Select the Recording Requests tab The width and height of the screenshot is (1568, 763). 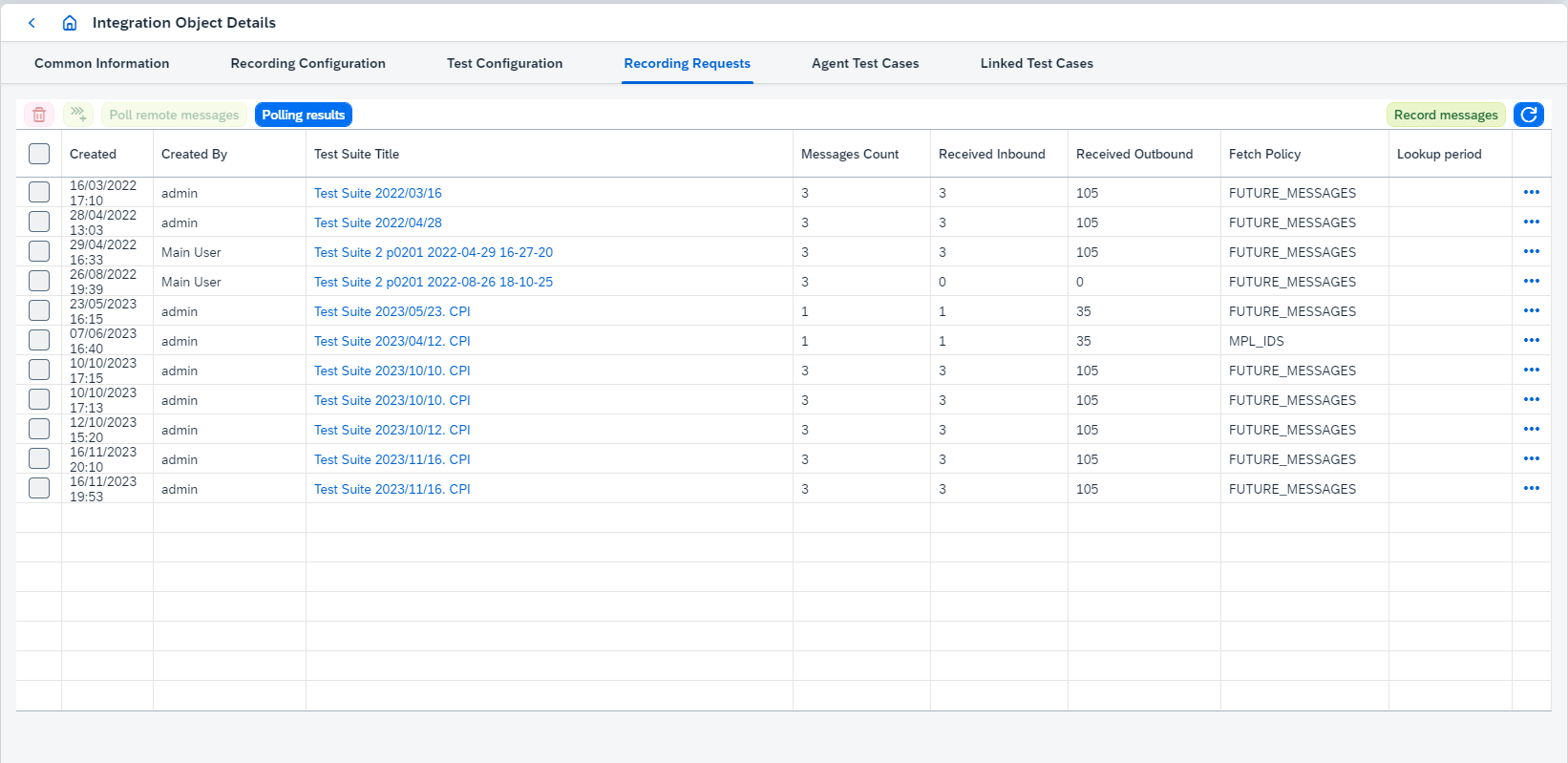pyautogui.click(x=688, y=63)
